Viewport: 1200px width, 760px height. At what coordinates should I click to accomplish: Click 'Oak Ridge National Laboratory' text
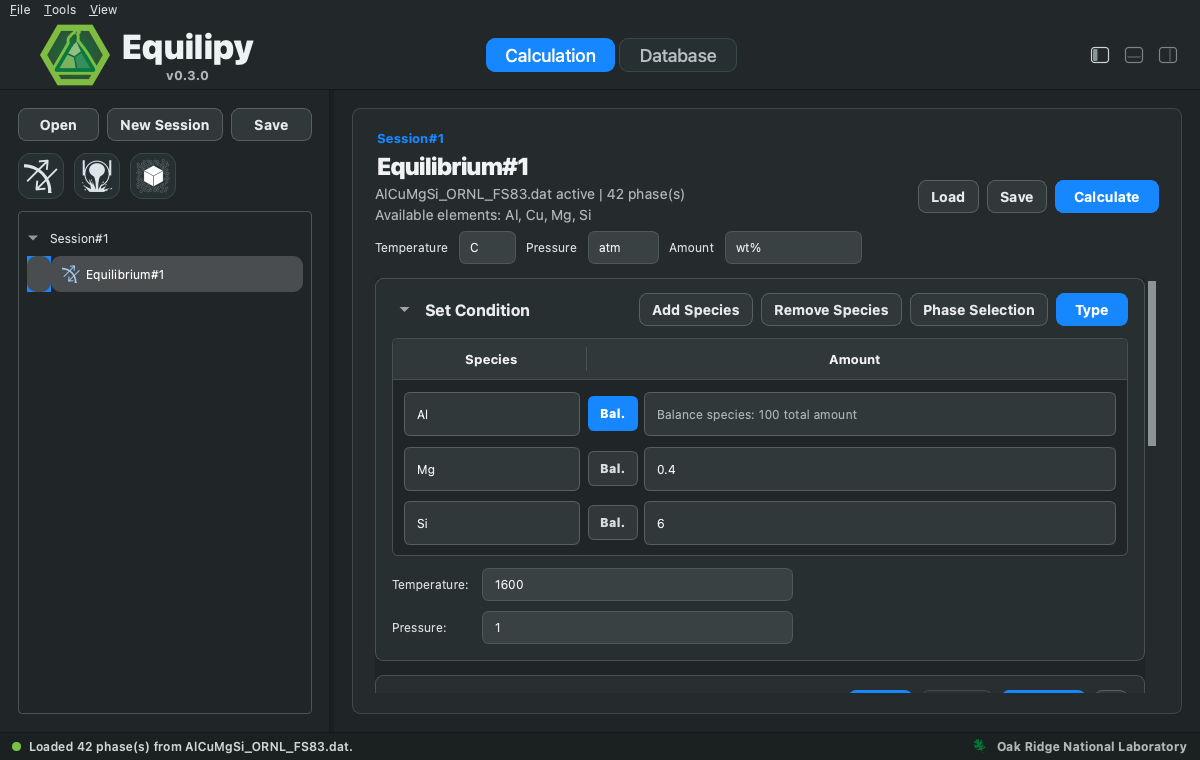coord(1092,747)
